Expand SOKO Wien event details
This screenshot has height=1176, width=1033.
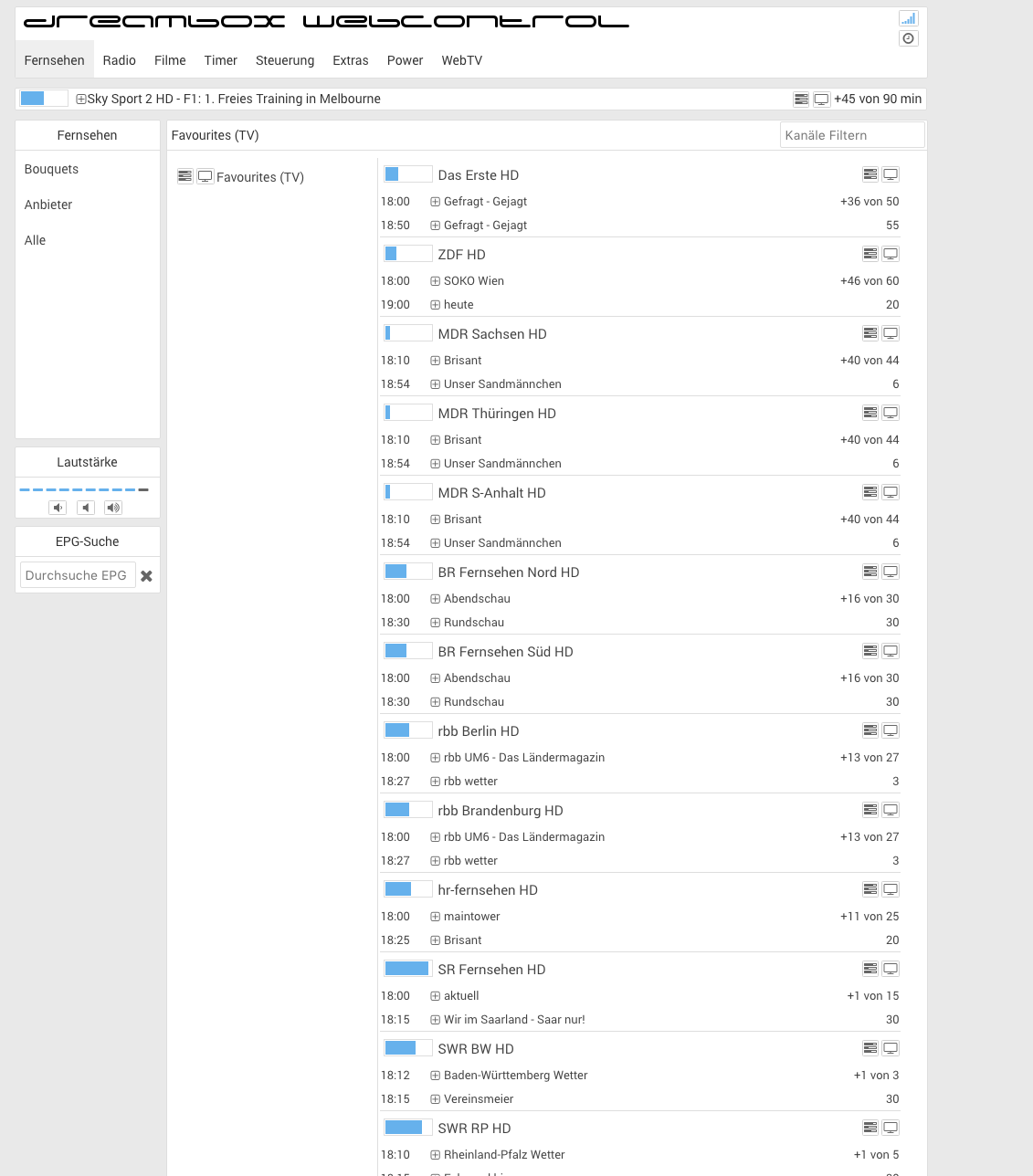[436, 281]
